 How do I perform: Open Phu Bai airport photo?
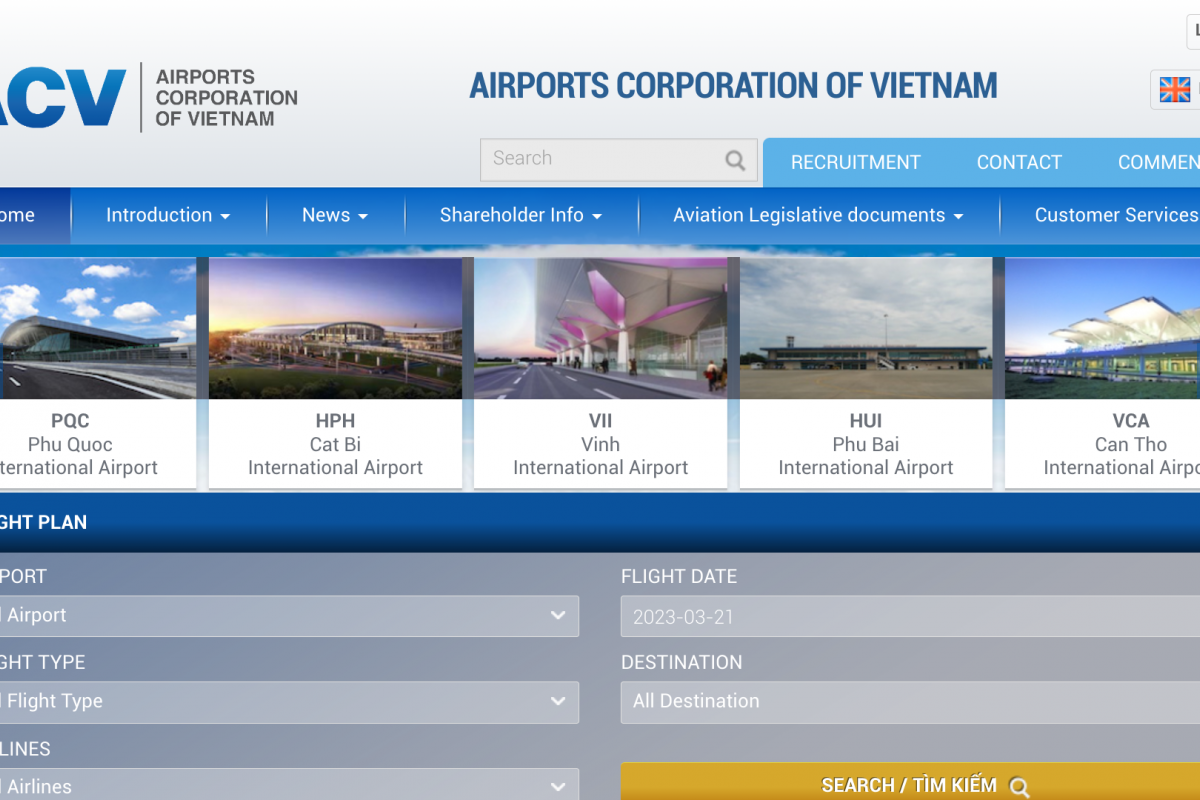coord(866,328)
